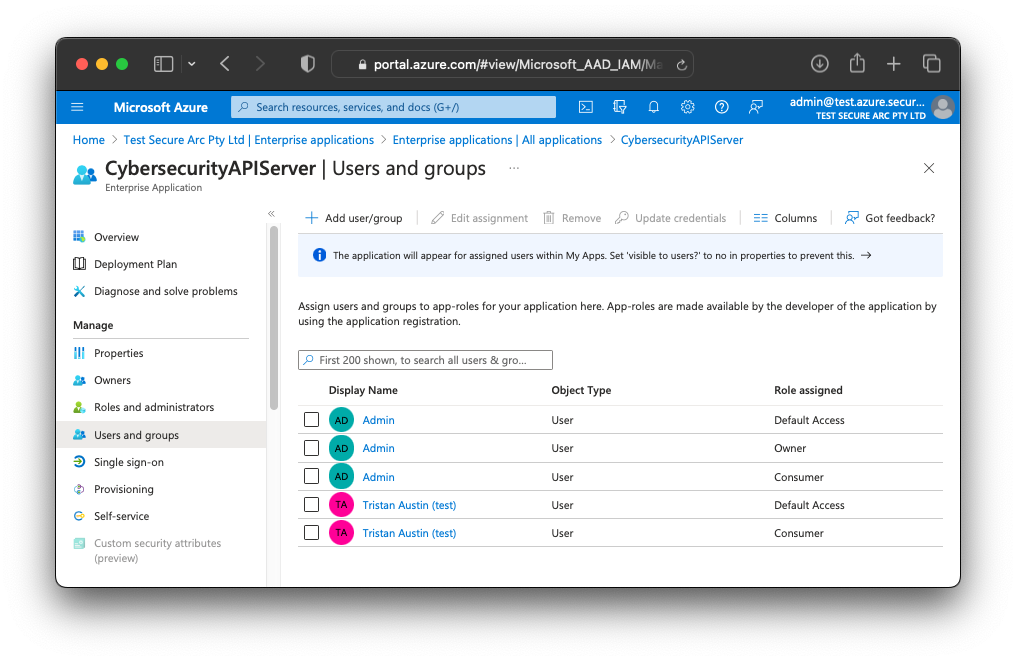Open the Azure portal hamburger menu
Screen dimensions: 1016x661
pos(77,107)
